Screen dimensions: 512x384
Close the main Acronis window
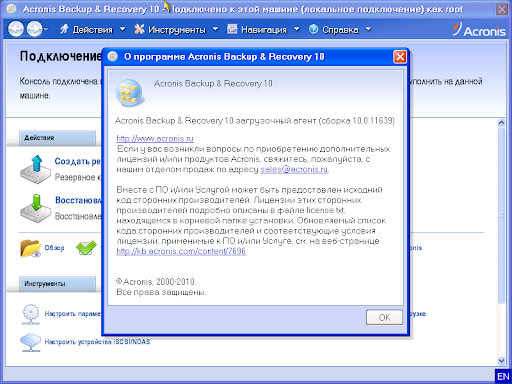(502, 9)
